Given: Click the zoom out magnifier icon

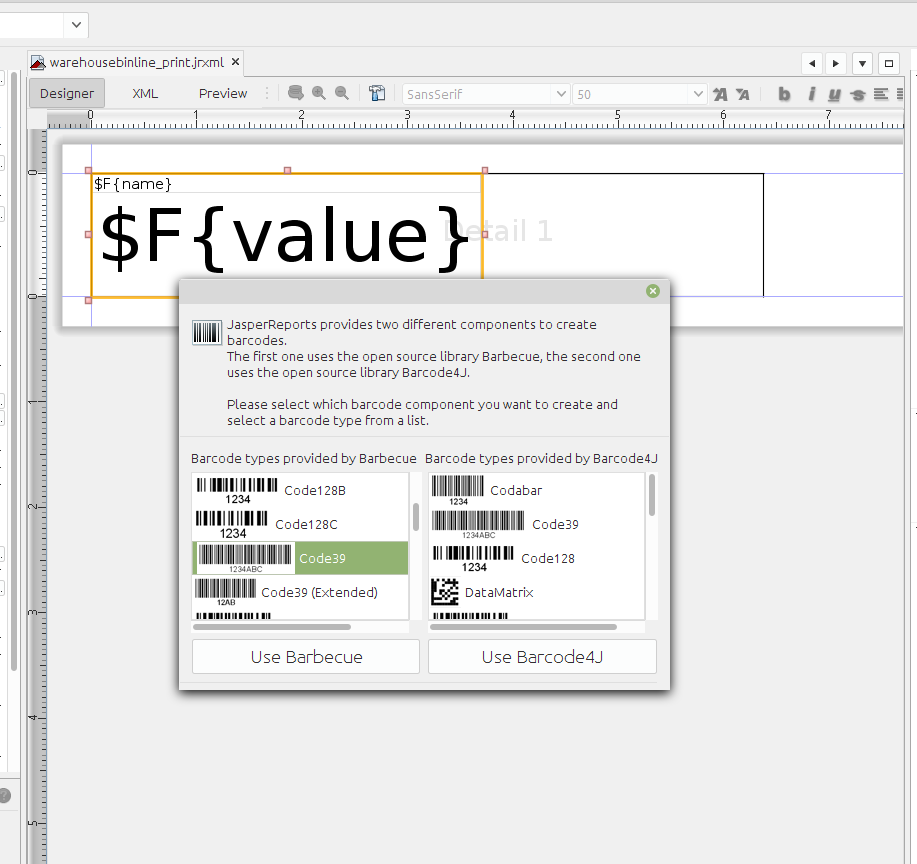Looking at the screenshot, I should pos(342,94).
